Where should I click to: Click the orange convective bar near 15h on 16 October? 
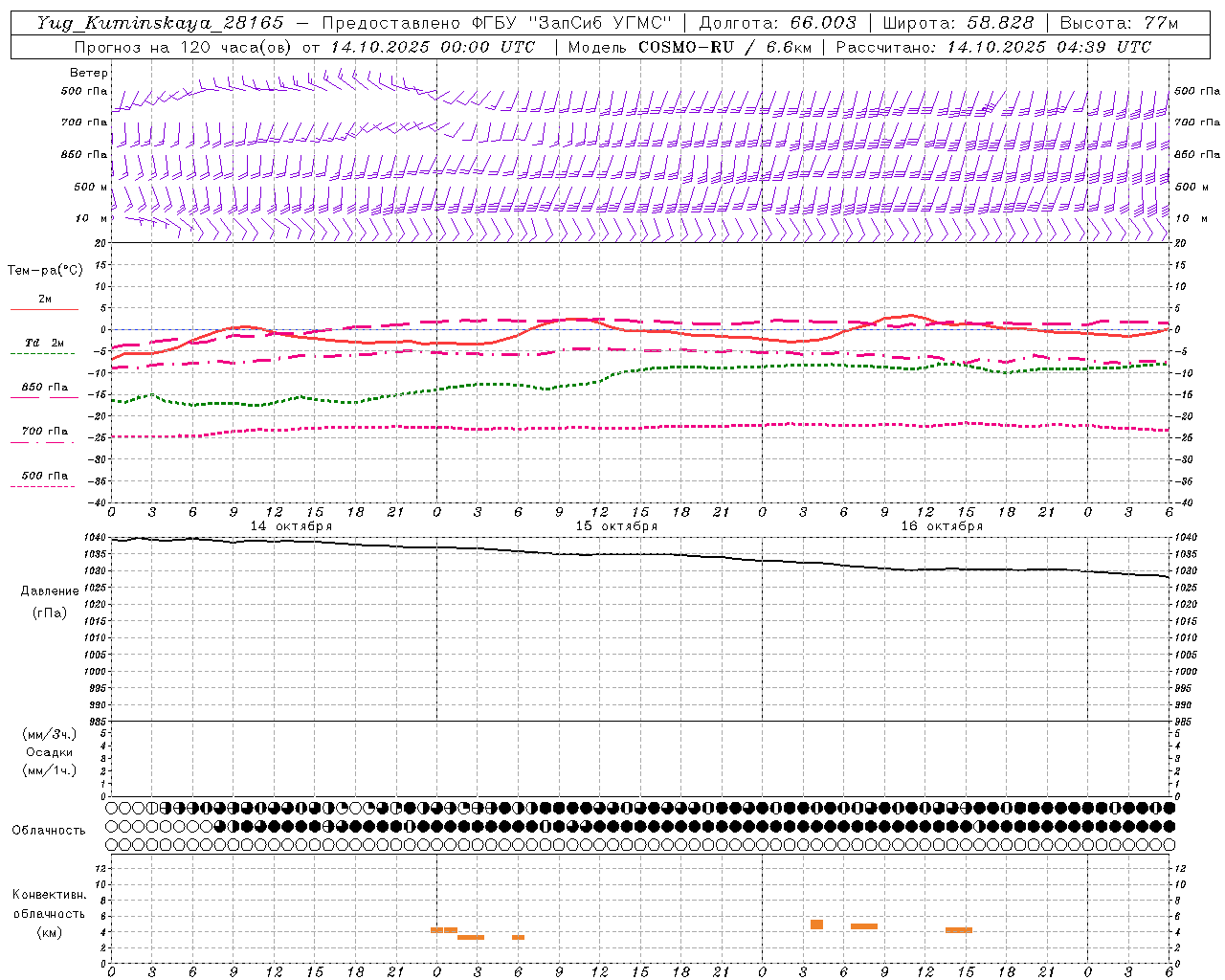[x=959, y=930]
